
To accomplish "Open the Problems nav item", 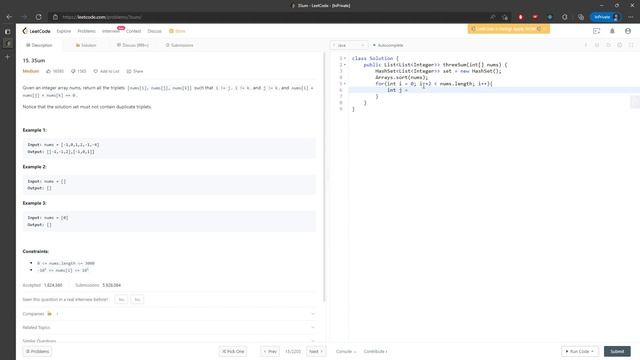I will click(x=87, y=31).
